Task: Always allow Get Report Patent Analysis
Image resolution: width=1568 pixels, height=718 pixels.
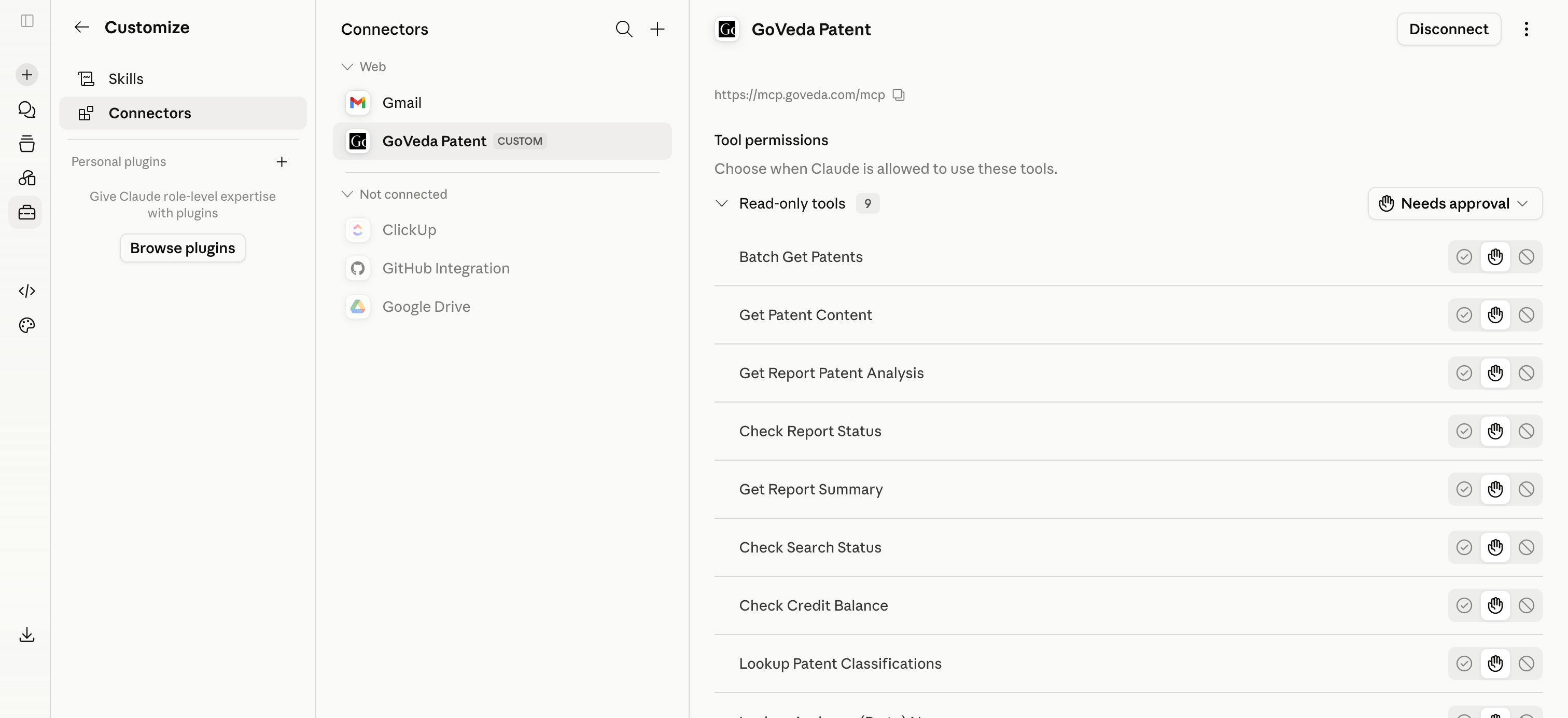Action: tap(1464, 374)
